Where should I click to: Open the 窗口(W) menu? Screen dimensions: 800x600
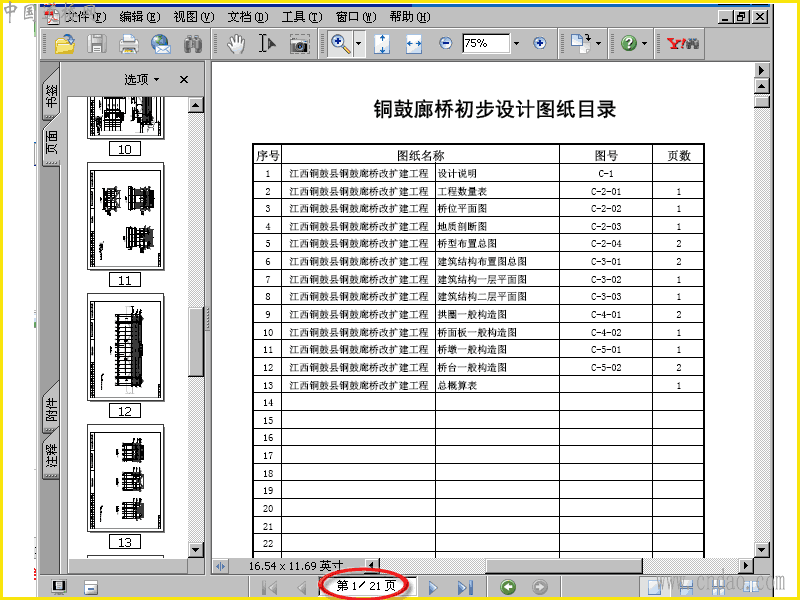coord(356,17)
